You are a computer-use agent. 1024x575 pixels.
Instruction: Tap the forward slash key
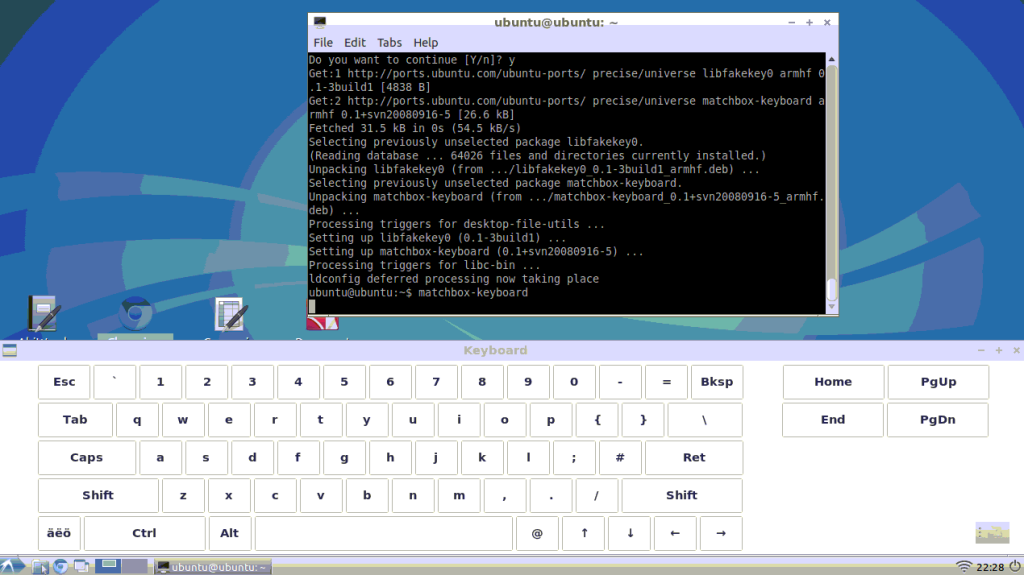pyautogui.click(x=596, y=495)
